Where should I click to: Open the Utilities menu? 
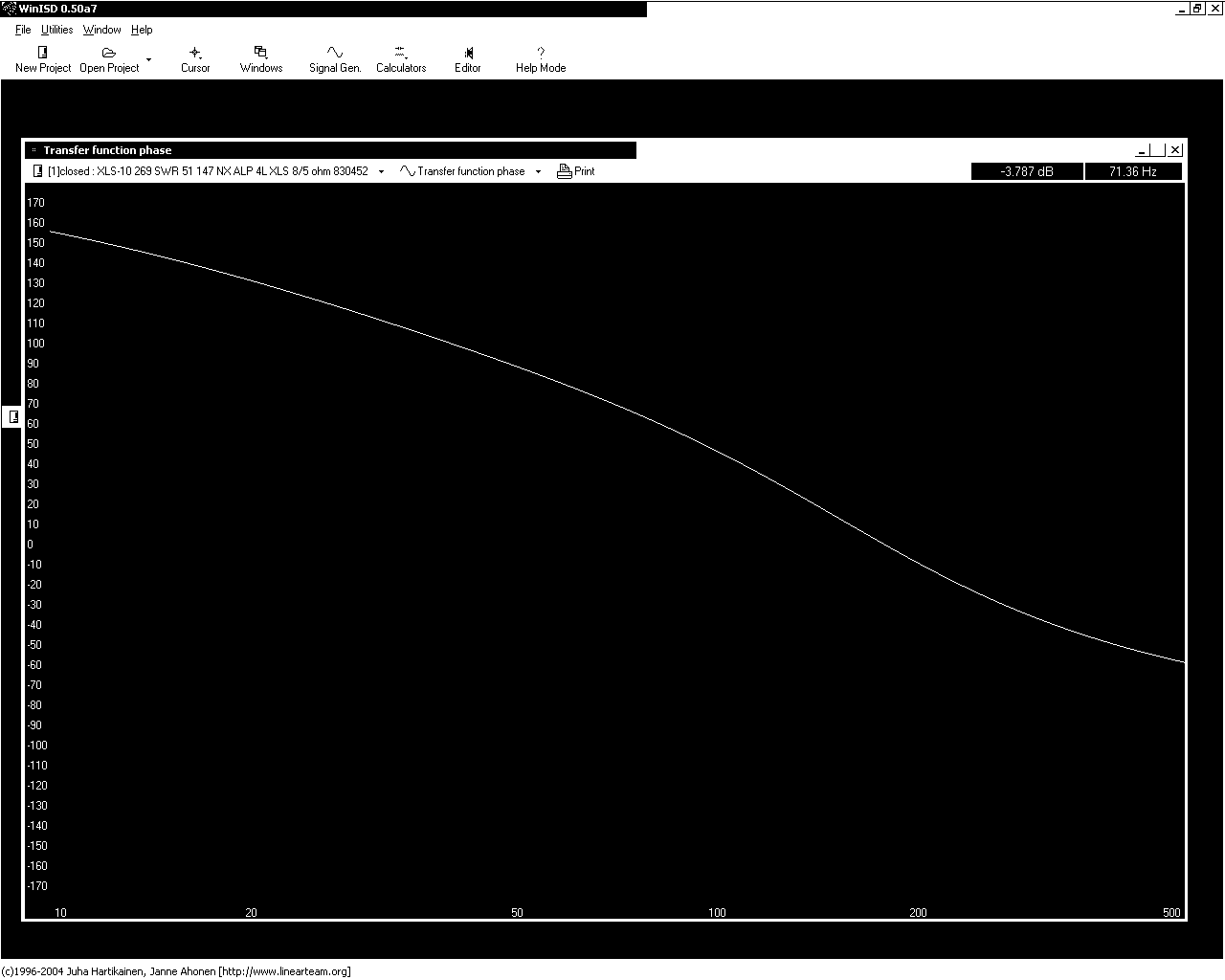tap(57, 30)
